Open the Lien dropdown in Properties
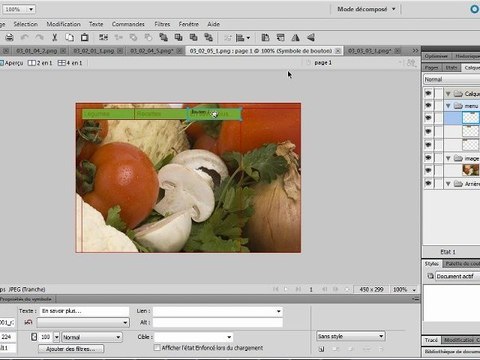Screen dimensions: 480x360 [x=278, y=311]
